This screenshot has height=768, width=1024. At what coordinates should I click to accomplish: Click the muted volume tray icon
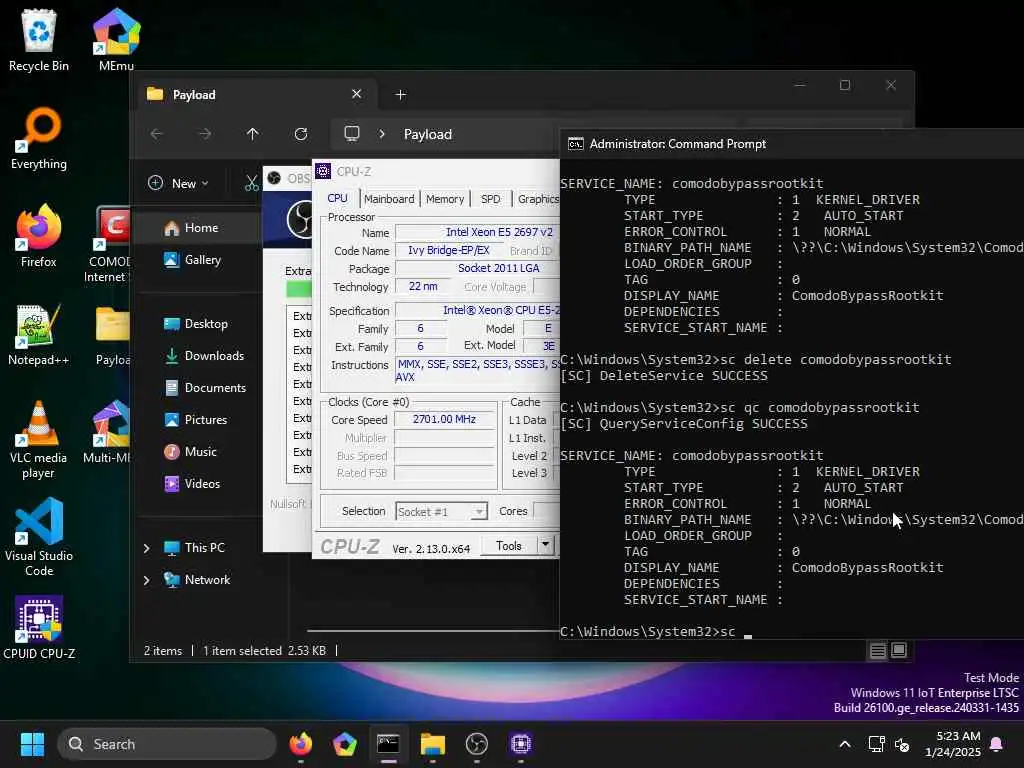[x=902, y=744]
